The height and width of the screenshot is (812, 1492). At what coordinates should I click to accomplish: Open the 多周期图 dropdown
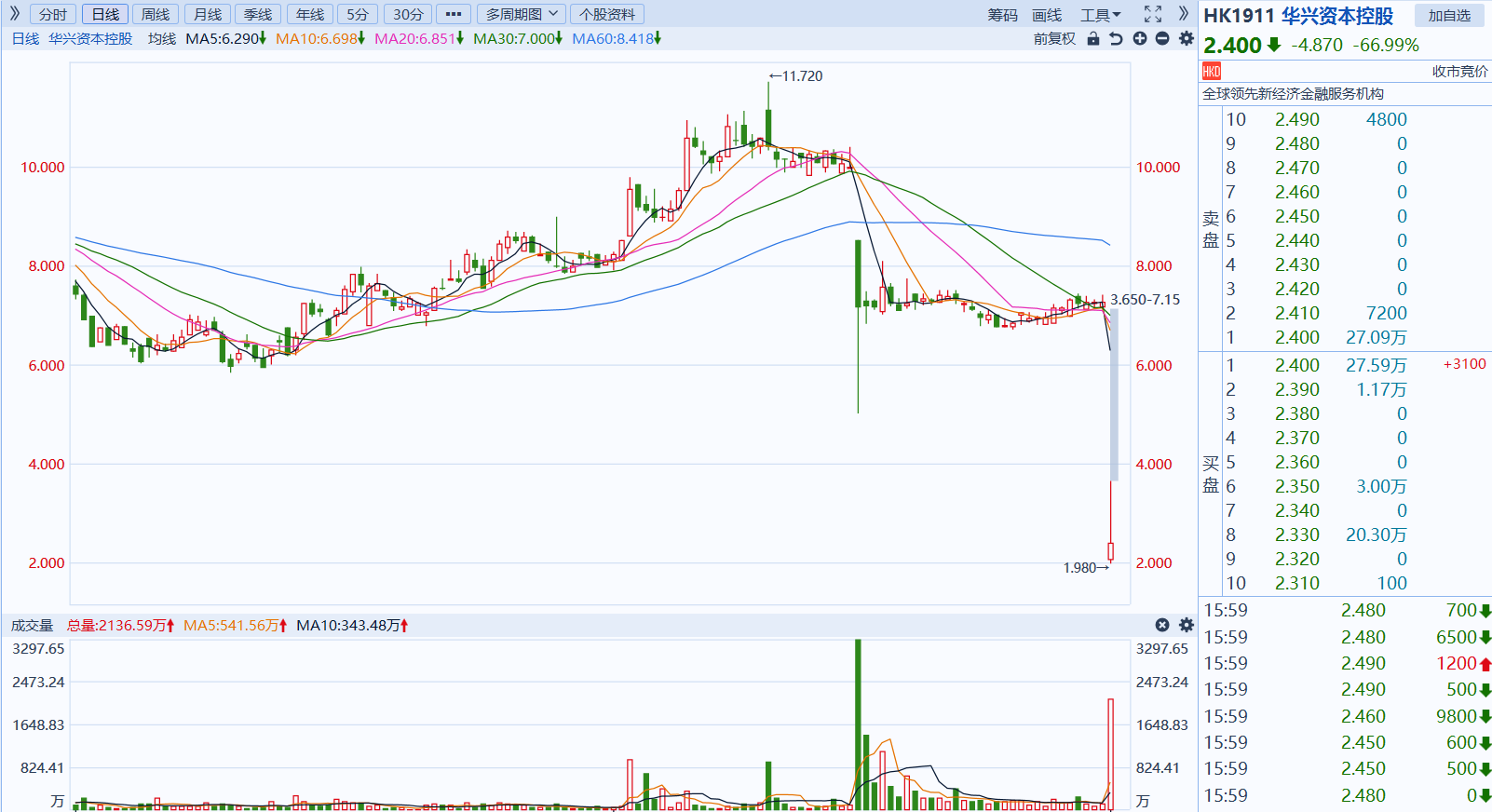click(x=522, y=14)
